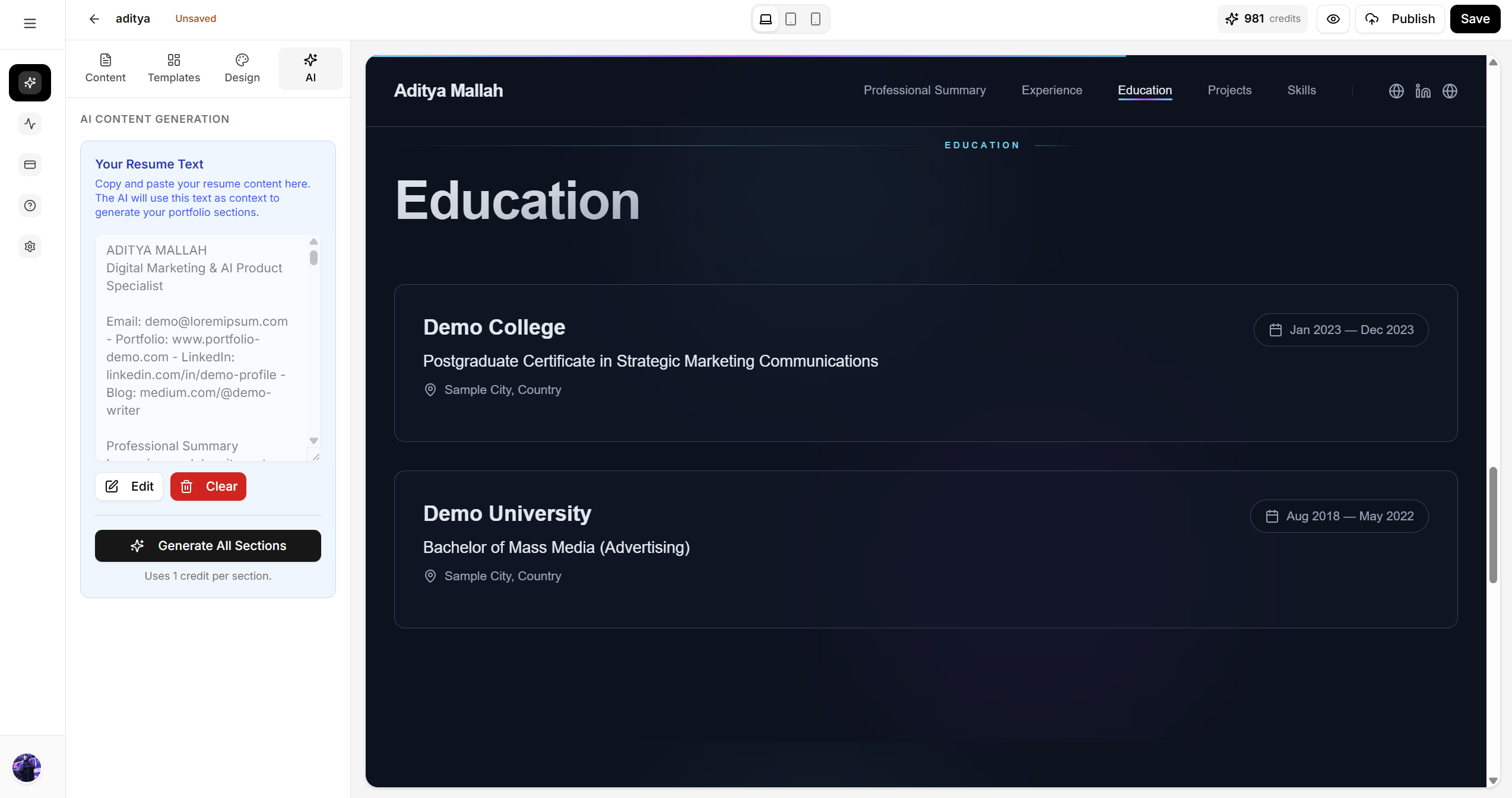Click the LinkedIn icon in the portfolio header
This screenshot has height=798, width=1512.
pos(1423,91)
